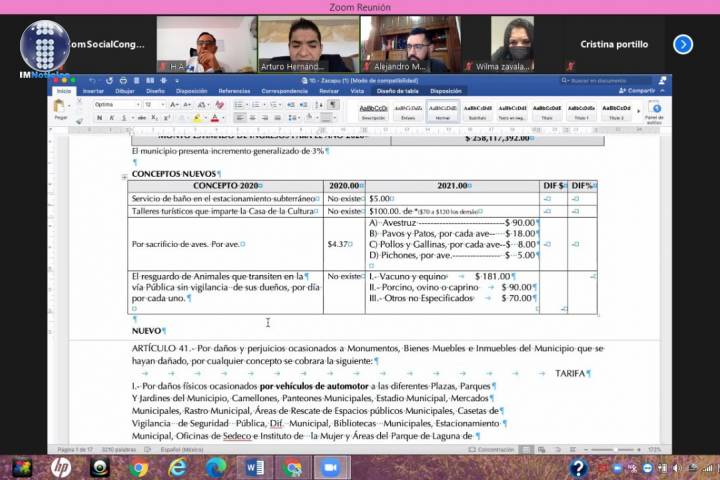Open Microsoft Edge from taskbar
Screen dimensions: 720x480
(x=216, y=468)
